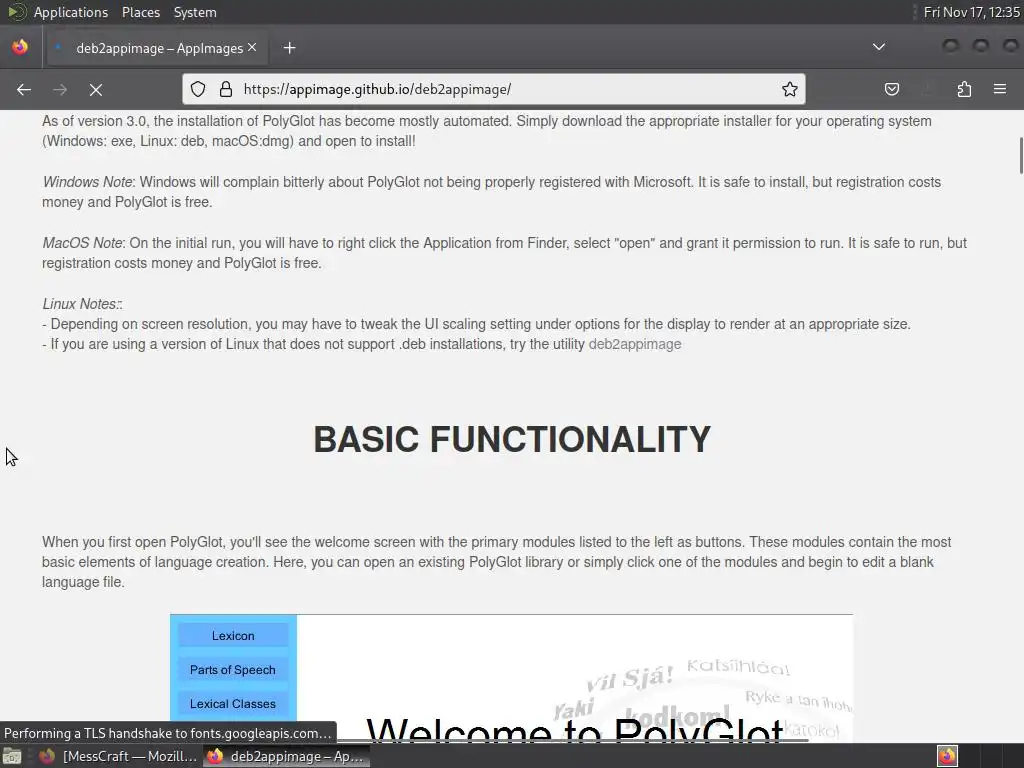Click the Lexicon button in PolyGlot image

pos(233,635)
